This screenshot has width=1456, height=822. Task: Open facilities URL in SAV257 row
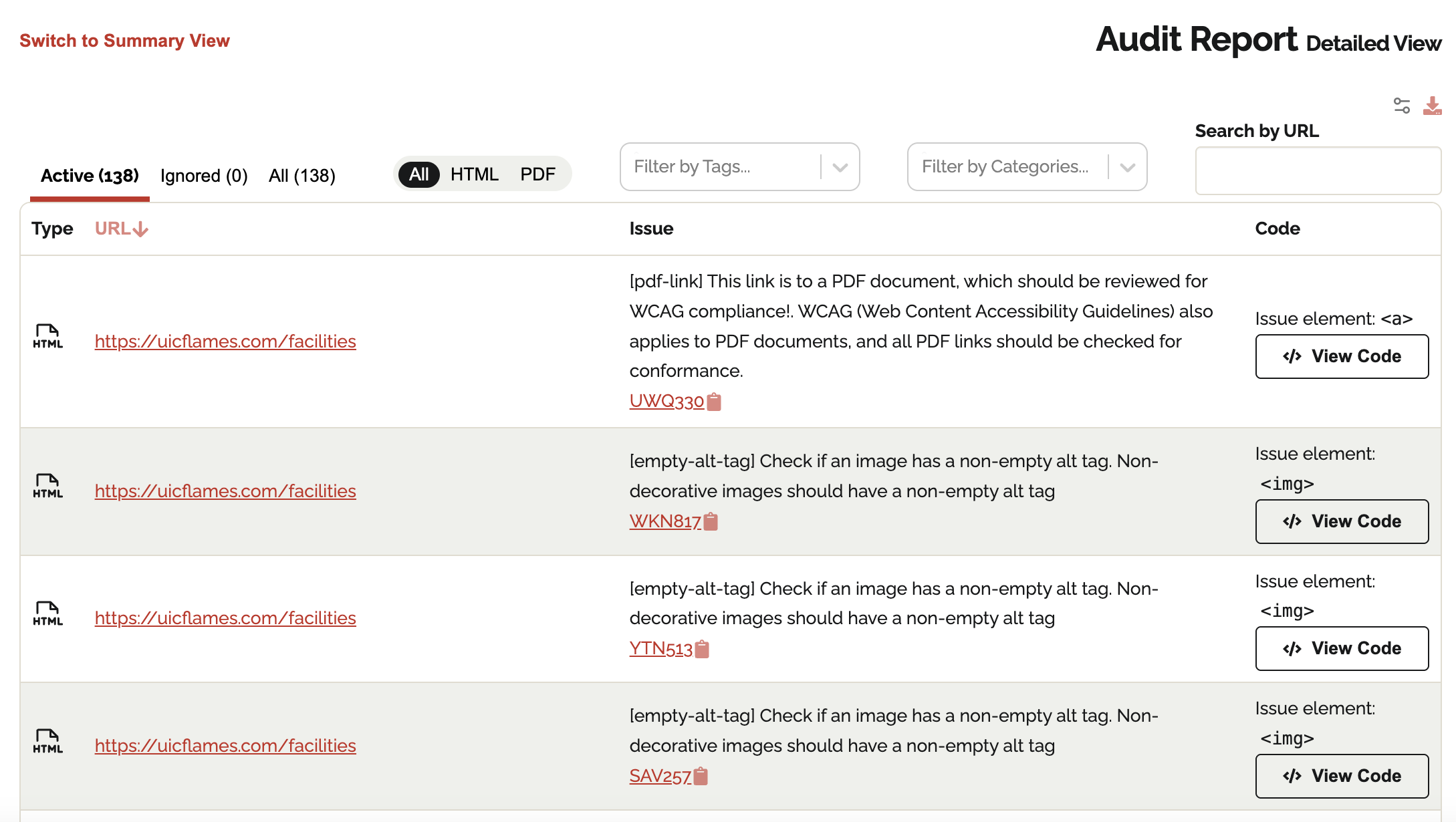pyautogui.click(x=225, y=746)
